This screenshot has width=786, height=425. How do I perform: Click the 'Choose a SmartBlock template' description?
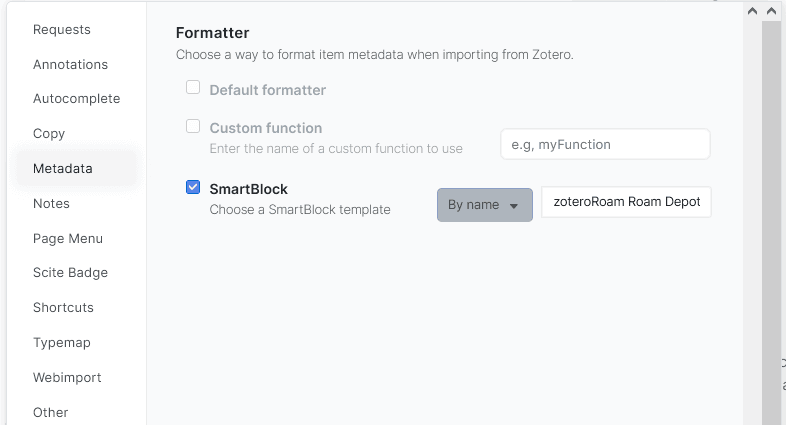pos(300,209)
